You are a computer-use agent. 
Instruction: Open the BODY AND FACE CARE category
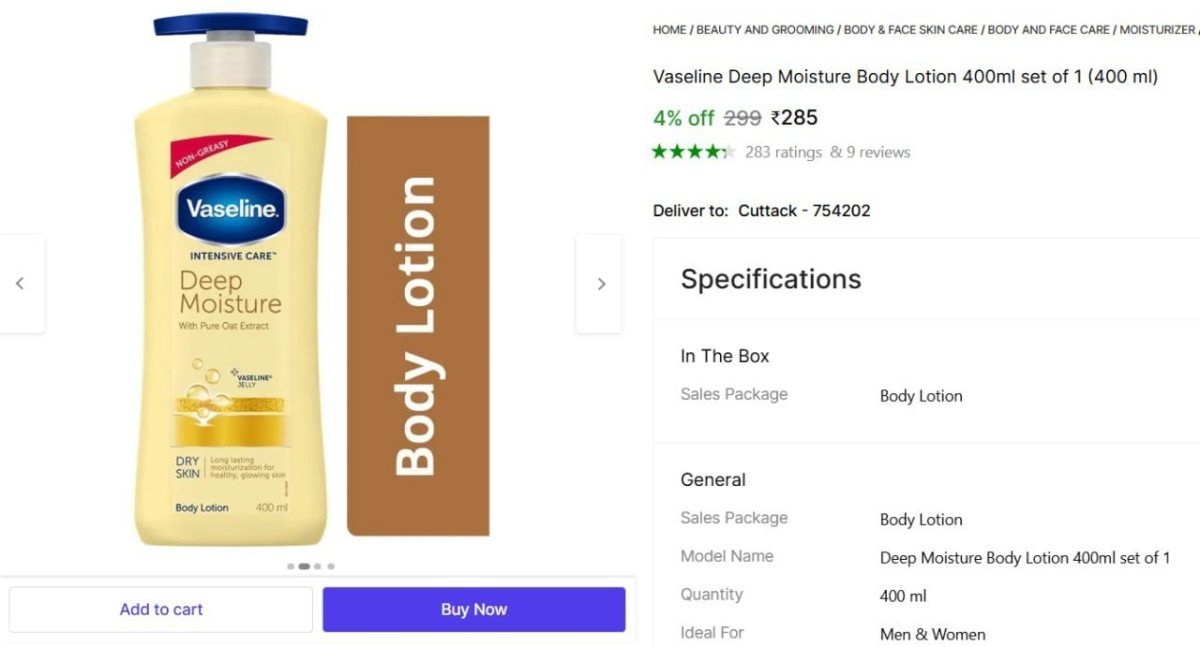pos(1047,29)
